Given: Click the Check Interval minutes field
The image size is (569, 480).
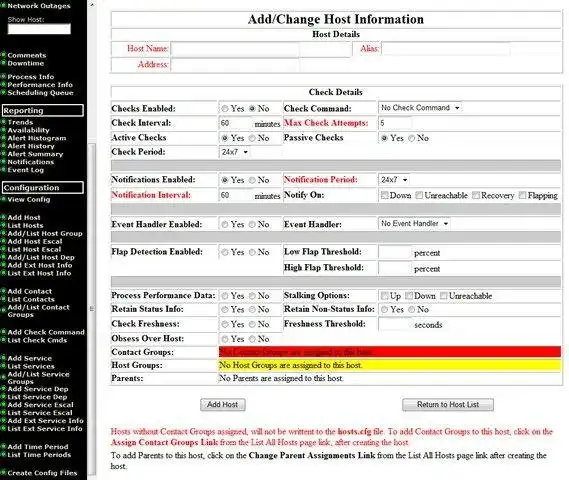Looking at the screenshot, I should click(x=236, y=123).
